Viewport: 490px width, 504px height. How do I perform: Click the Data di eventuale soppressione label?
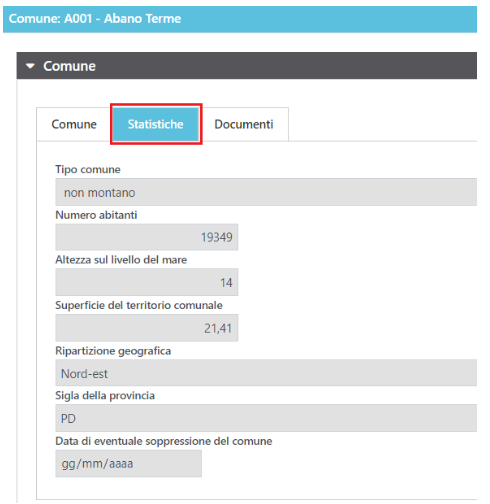pos(164,441)
